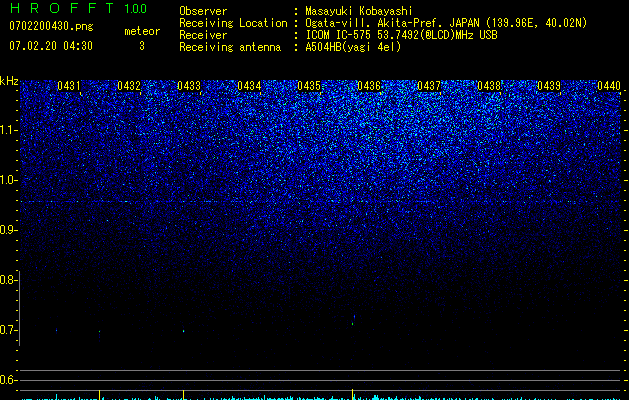Image resolution: width=629 pixels, height=400 pixels.
Task: Click the meteor count label
Action: pyautogui.click(x=142, y=31)
